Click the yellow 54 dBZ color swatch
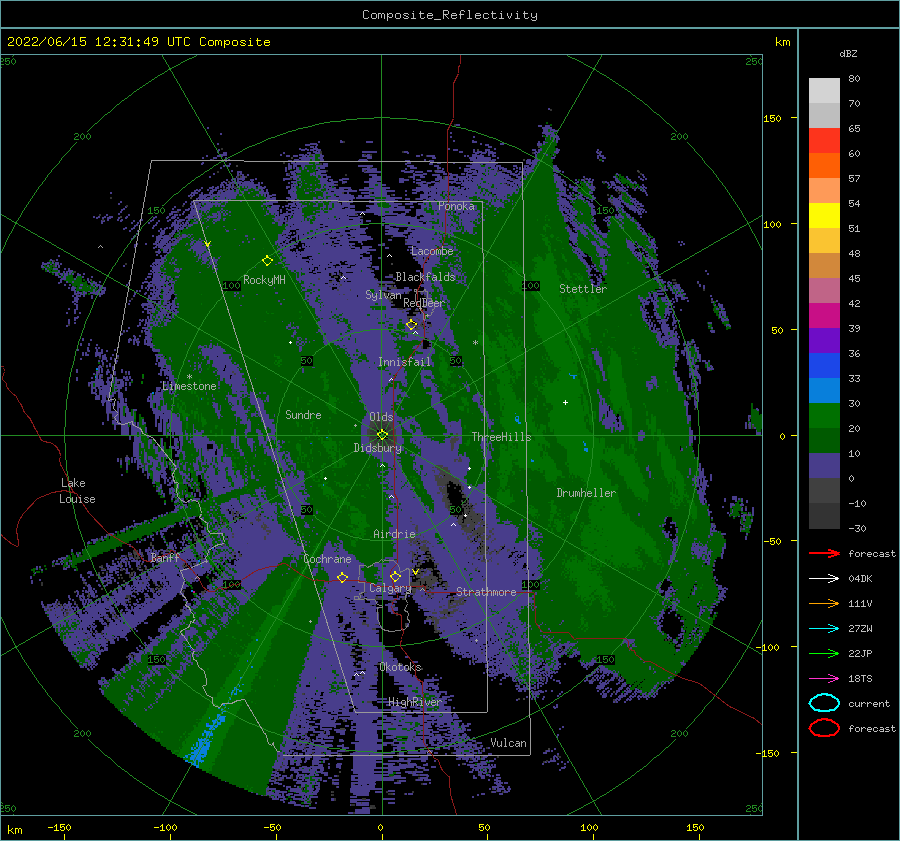This screenshot has height=841, width=900. (x=824, y=216)
